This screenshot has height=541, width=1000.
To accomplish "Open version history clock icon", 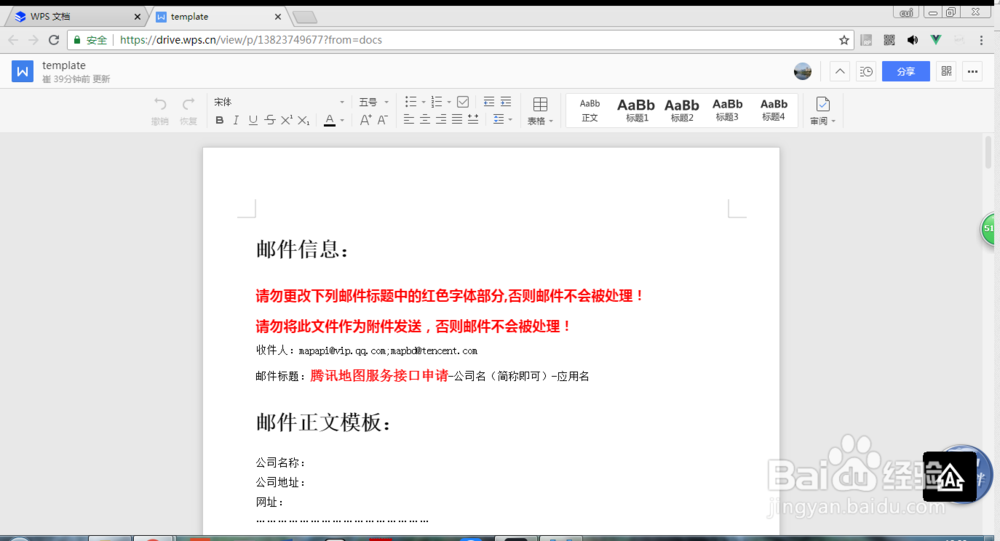I will 866,71.
